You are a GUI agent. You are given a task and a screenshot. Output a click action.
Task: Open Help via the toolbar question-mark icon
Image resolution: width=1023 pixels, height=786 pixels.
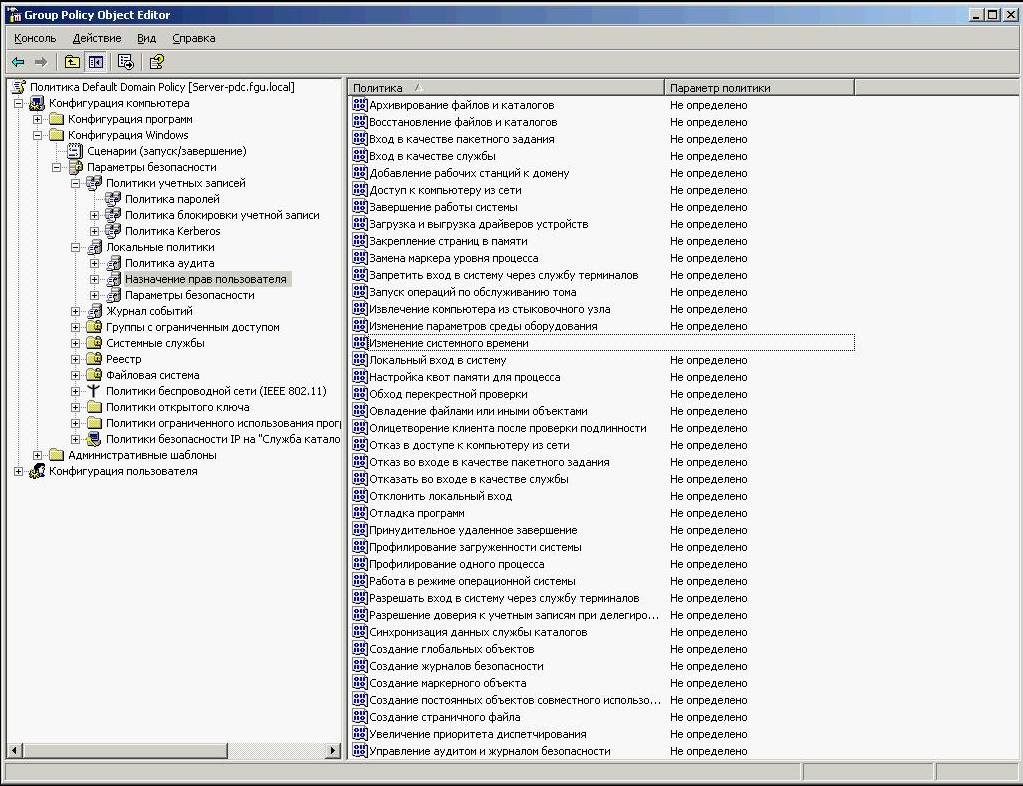click(156, 62)
